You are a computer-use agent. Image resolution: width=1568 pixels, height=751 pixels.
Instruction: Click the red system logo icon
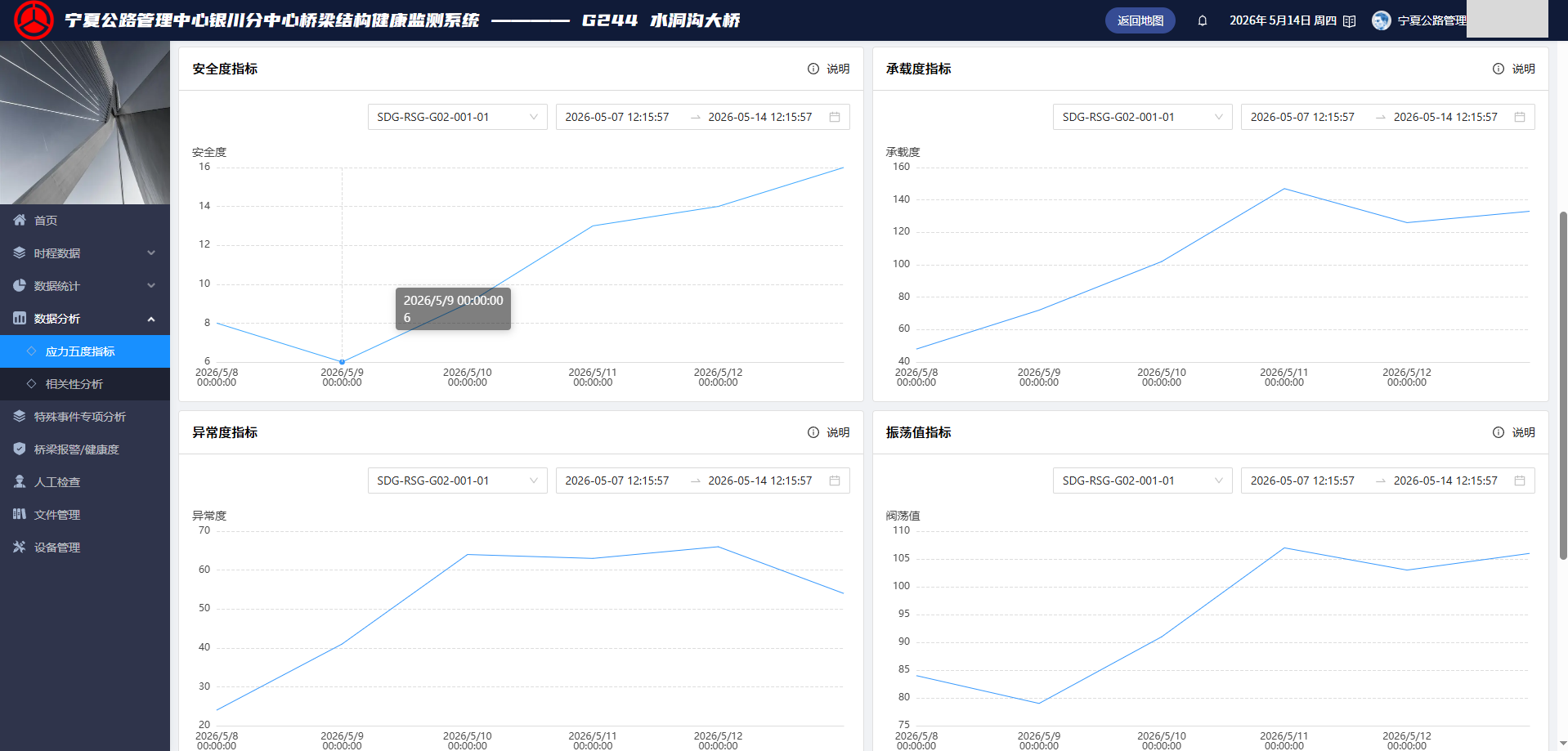(x=34, y=20)
